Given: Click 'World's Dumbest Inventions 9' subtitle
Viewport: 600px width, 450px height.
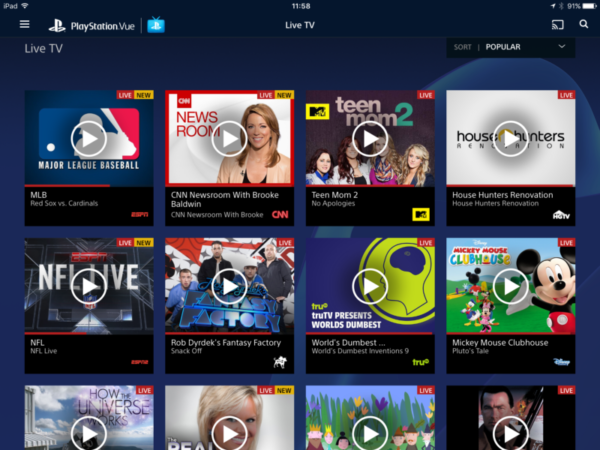Looking at the screenshot, I should coord(360,351).
